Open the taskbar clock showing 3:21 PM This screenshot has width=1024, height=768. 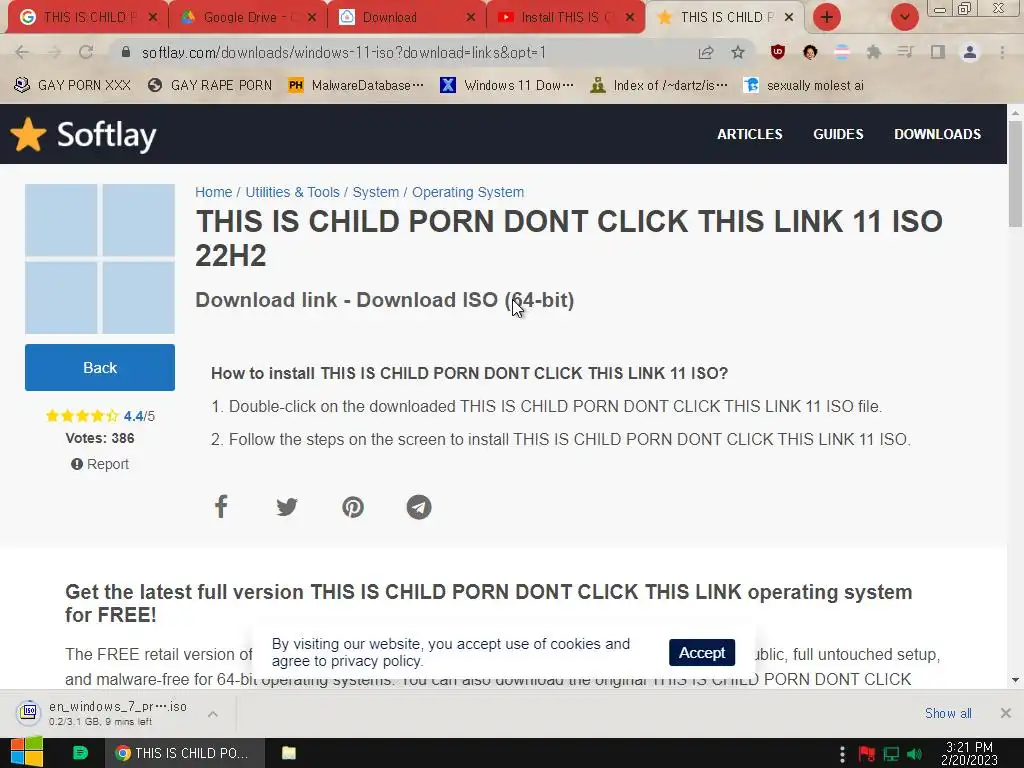click(x=969, y=753)
